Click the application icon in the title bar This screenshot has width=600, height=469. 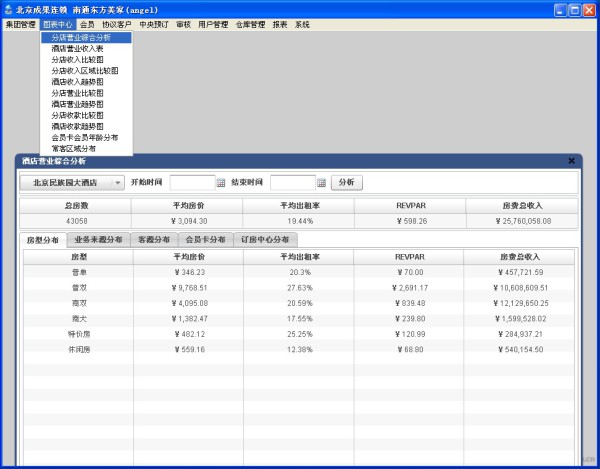click(8, 10)
